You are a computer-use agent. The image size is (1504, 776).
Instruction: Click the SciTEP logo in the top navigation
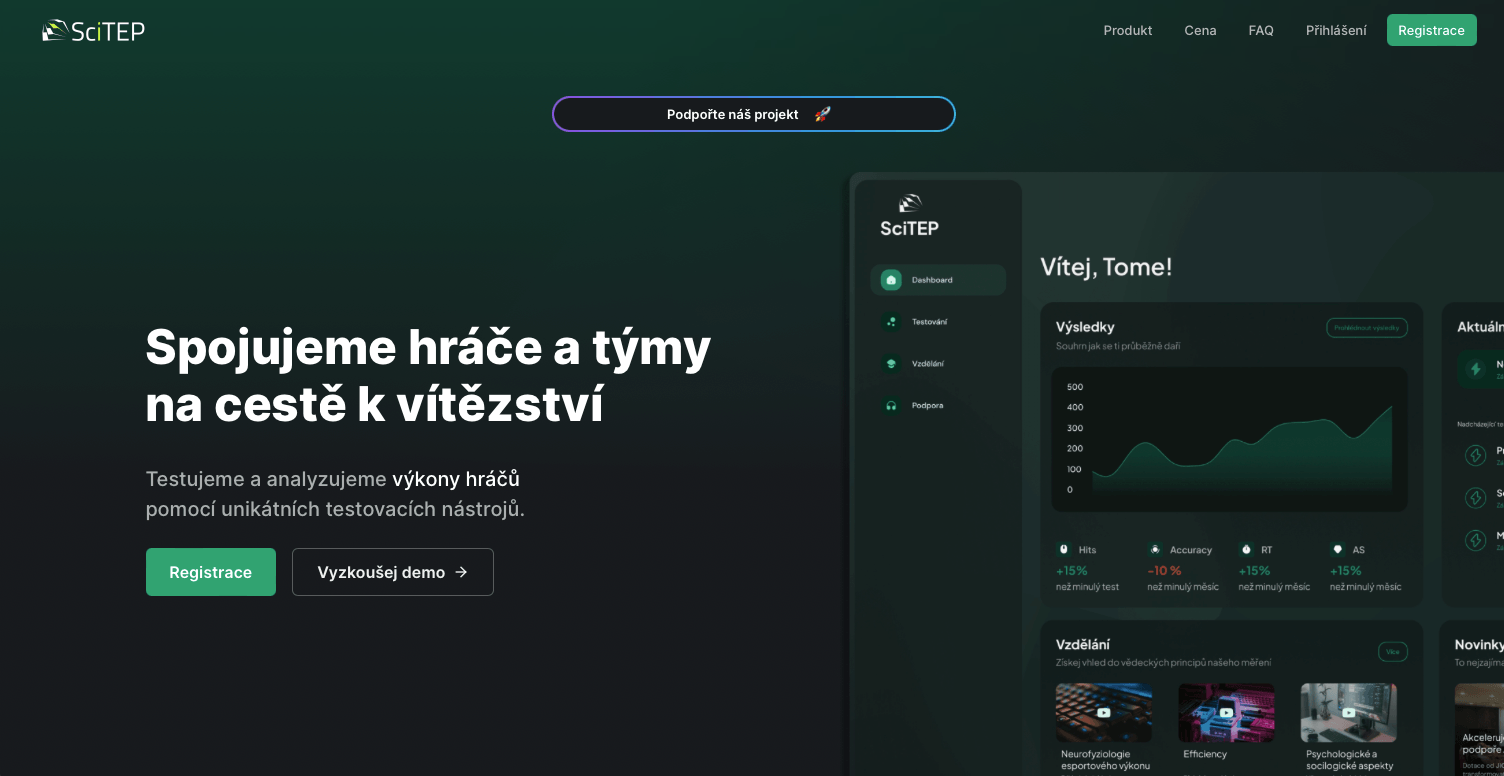click(x=93, y=31)
